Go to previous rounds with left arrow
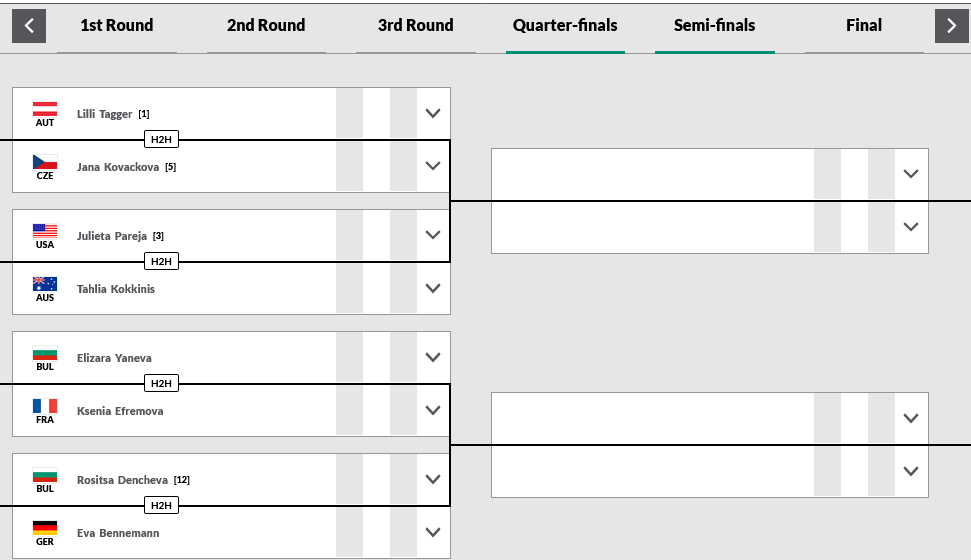Viewport: 971px width, 560px height. click(x=29, y=26)
